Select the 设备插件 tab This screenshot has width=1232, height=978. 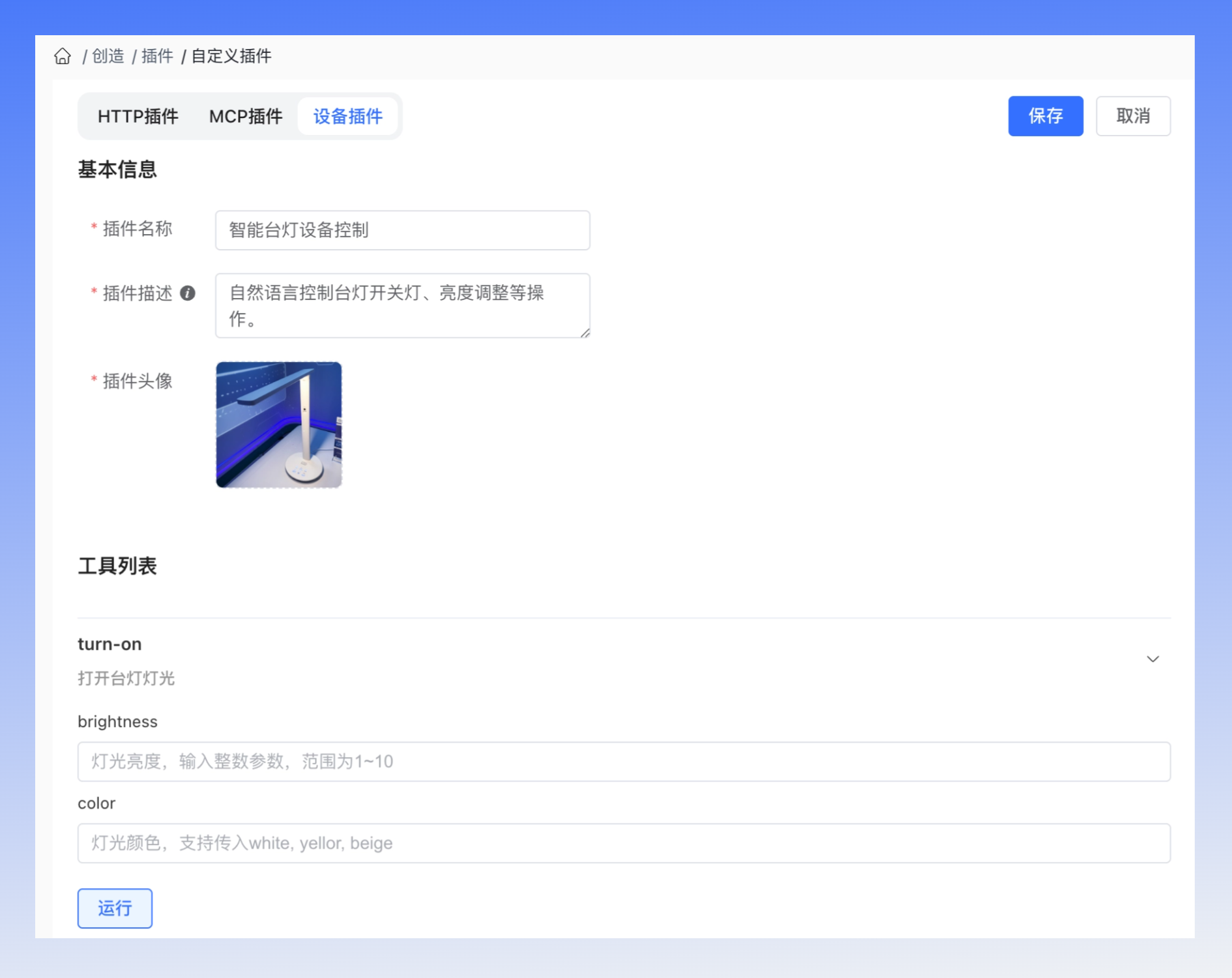tap(348, 116)
